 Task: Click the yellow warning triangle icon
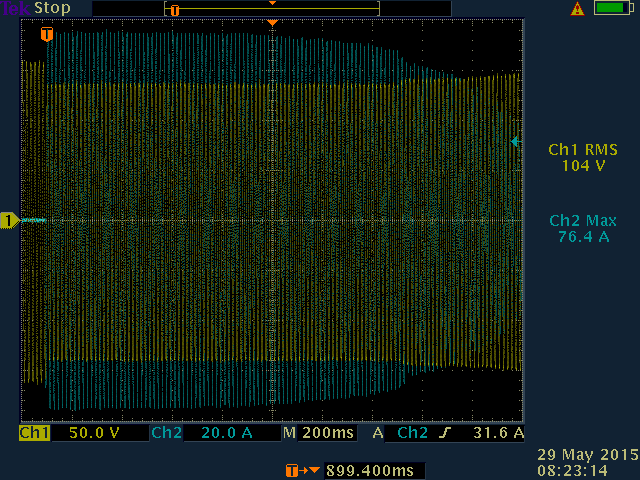(x=577, y=9)
